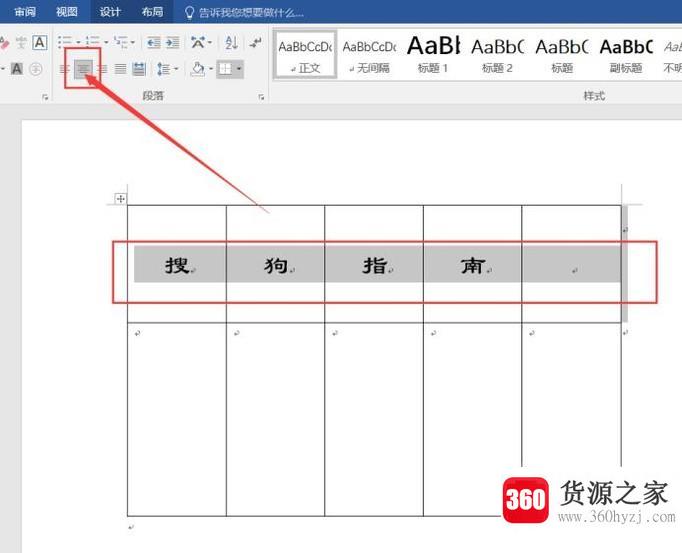Sort the selection with the A-Z icon
The image size is (682, 553).
[231, 43]
